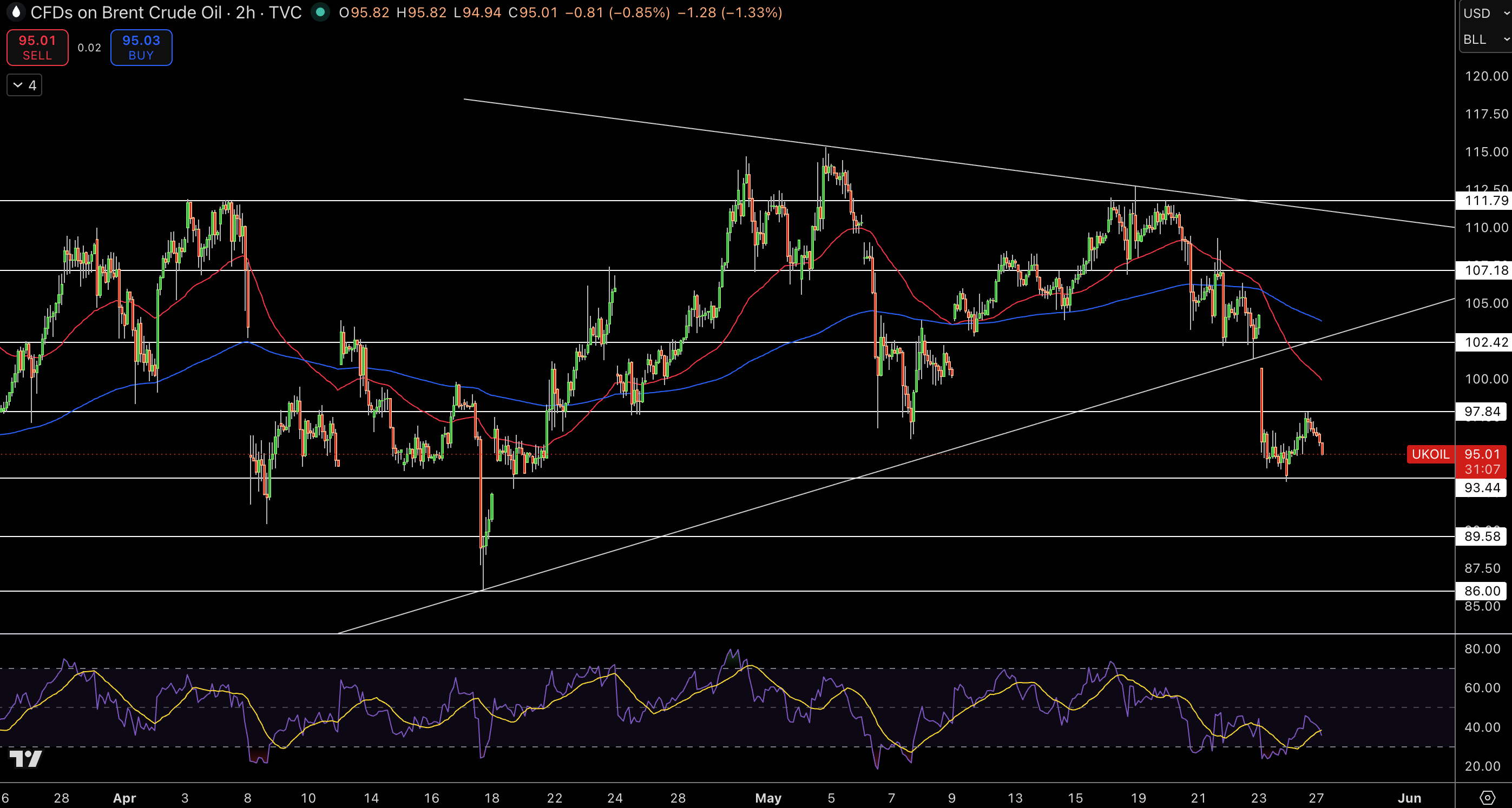Click the 27 date label on time axis
This screenshot has width=1512, height=808.
click(x=1316, y=798)
